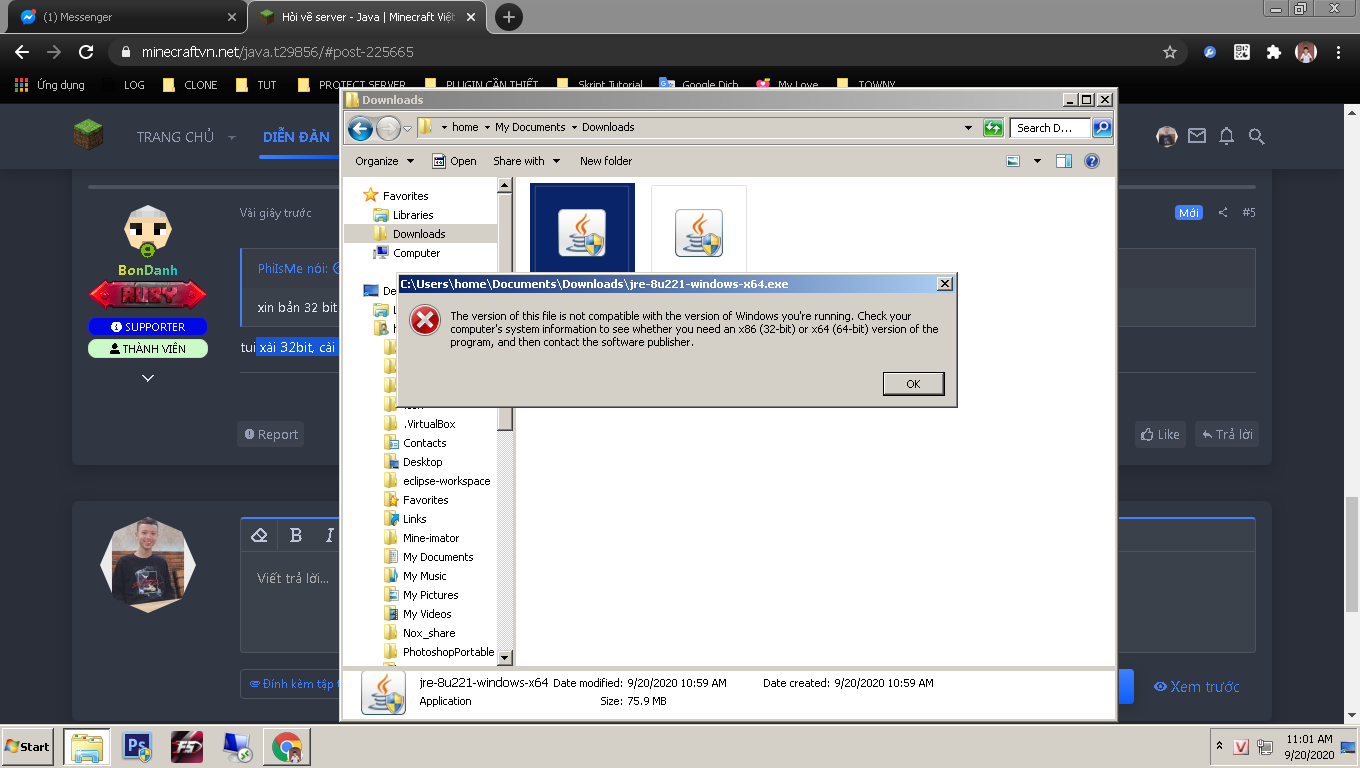Click the Windows Start button
Viewport: 1360px width, 768px height.
(27, 746)
